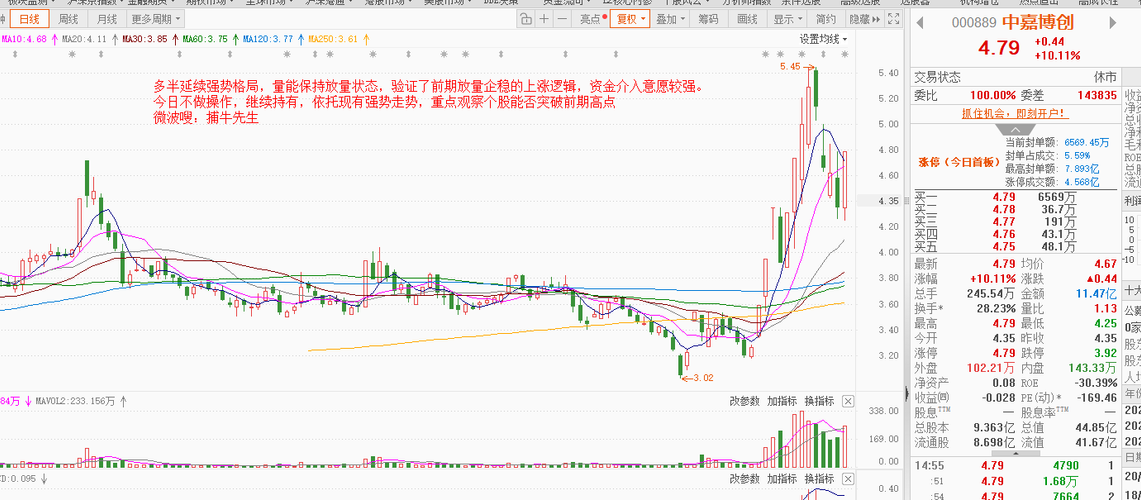Click 改参数 in the bottom indicator panel
Screen dimensions: 1141x500
745,478
